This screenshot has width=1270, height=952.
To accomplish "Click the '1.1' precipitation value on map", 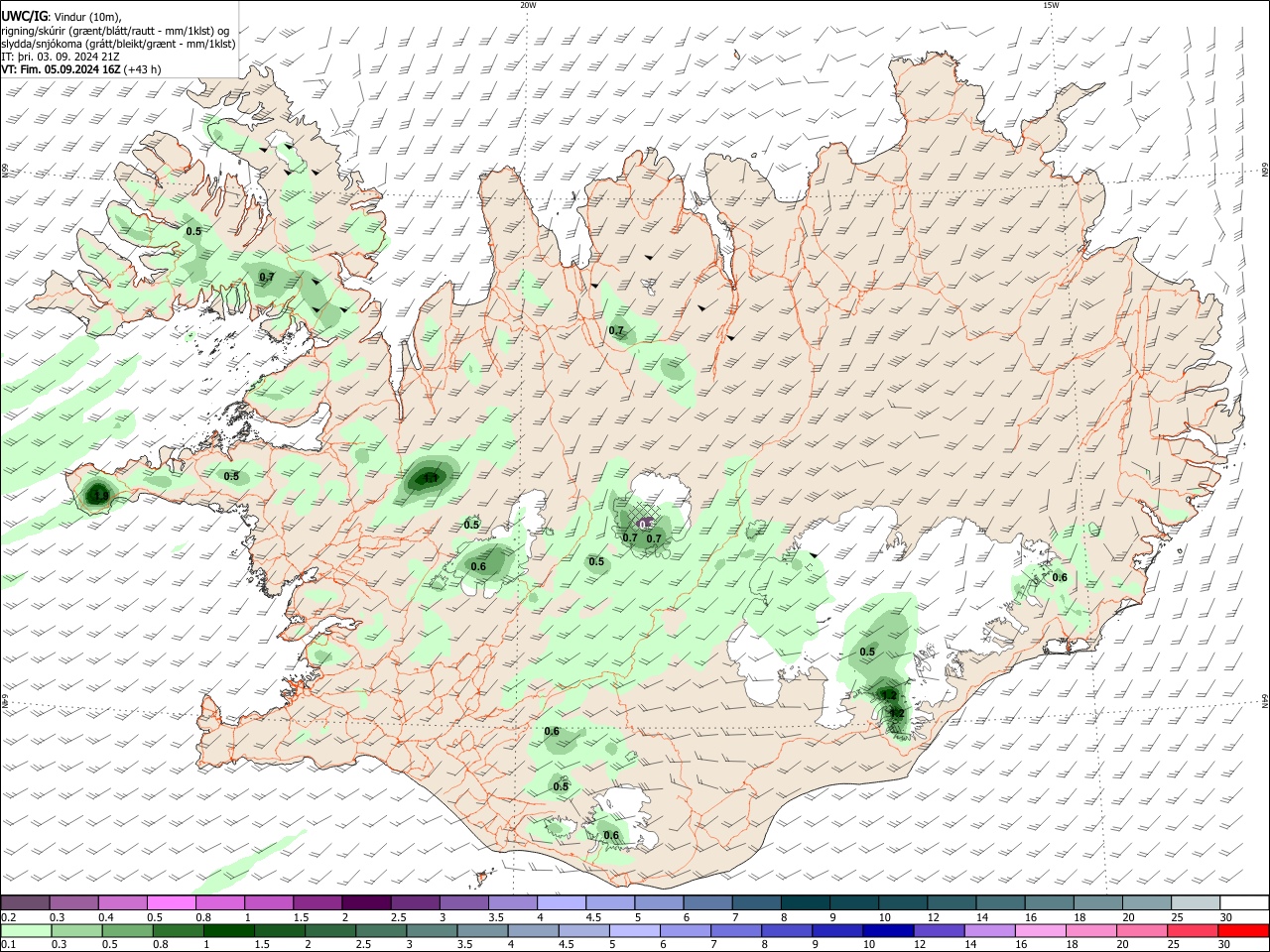I will point(431,478).
